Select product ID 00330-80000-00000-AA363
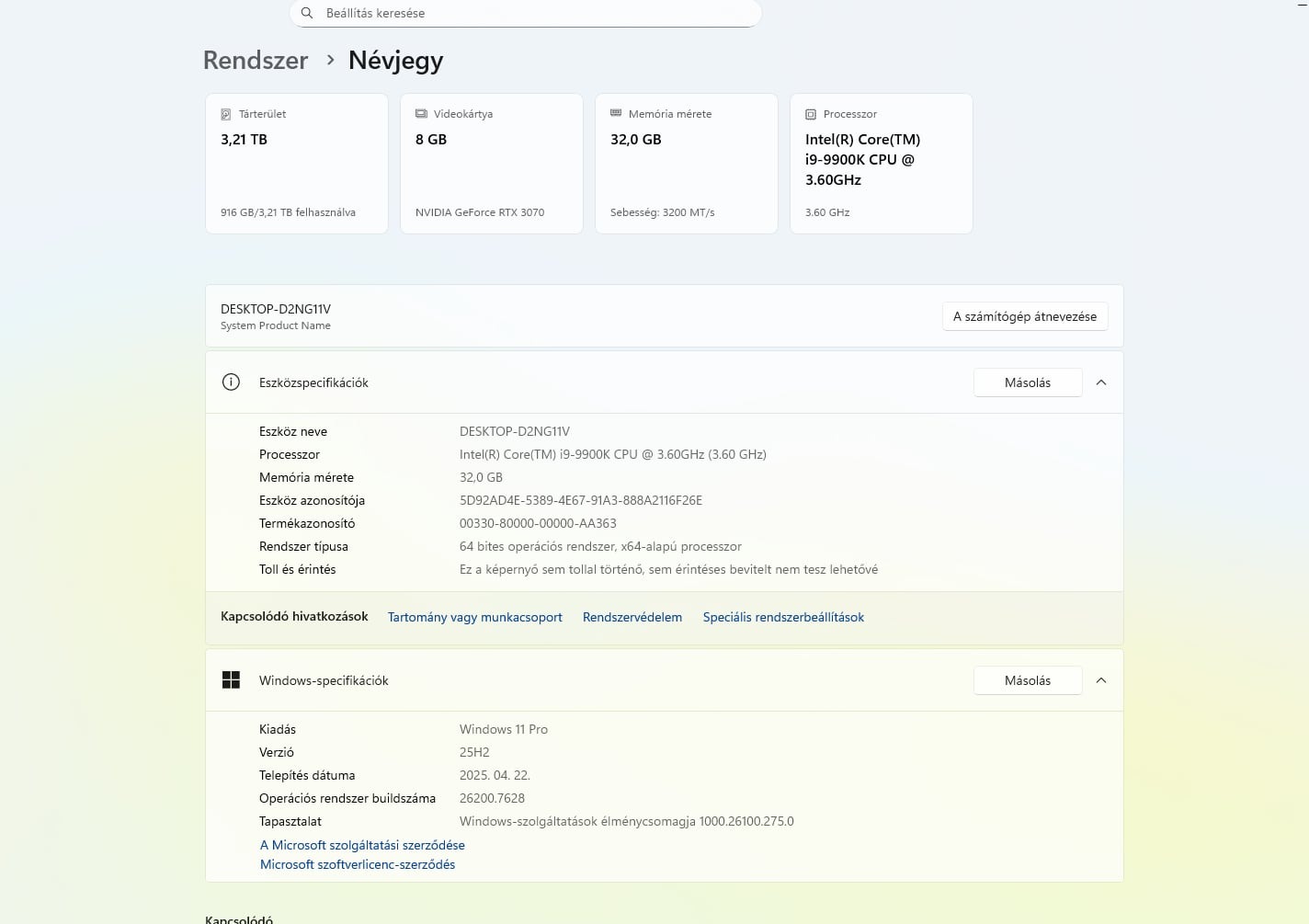Viewport: 1309px width, 924px height. pyautogui.click(x=538, y=523)
